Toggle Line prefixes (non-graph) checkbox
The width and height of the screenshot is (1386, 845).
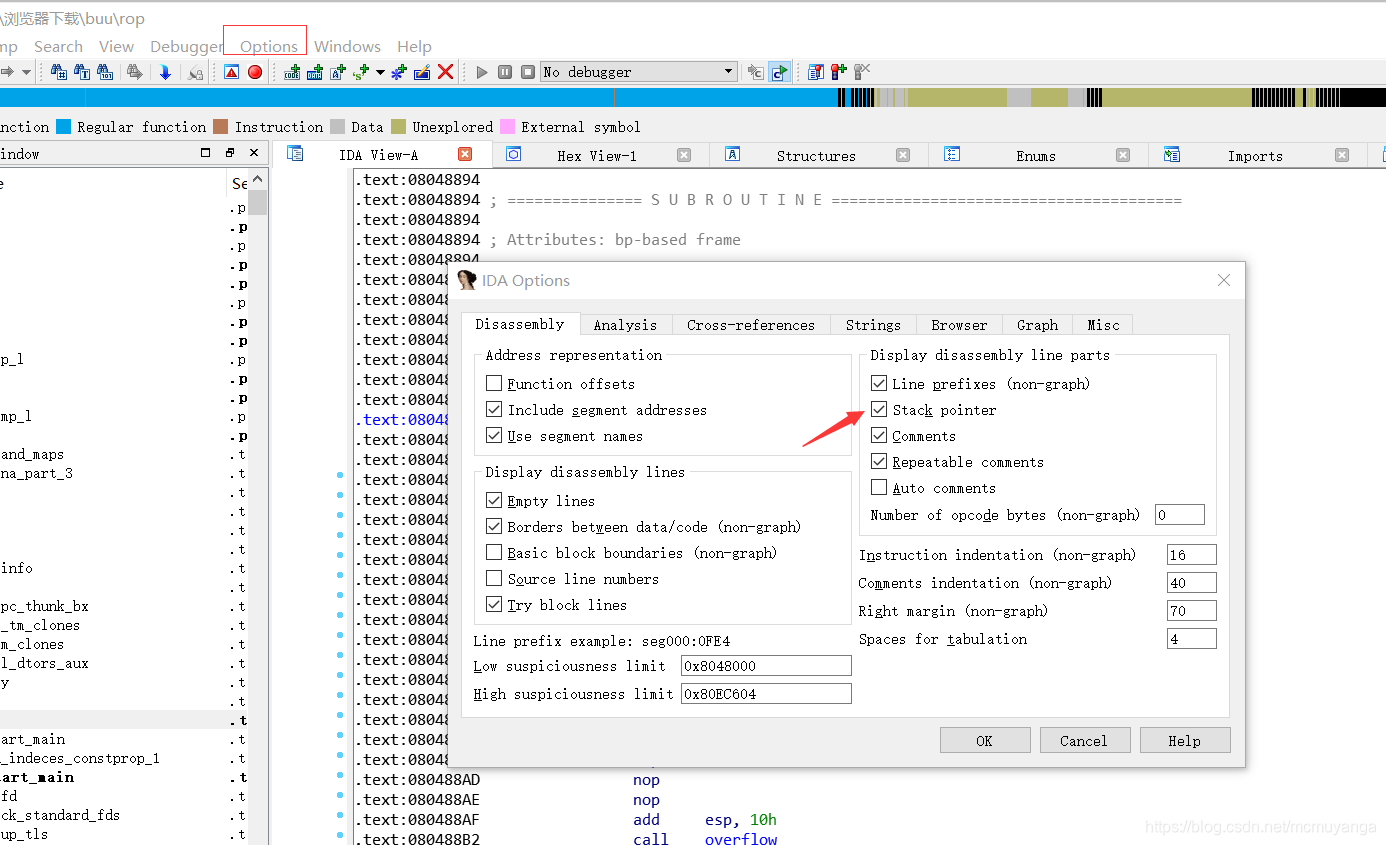click(879, 383)
